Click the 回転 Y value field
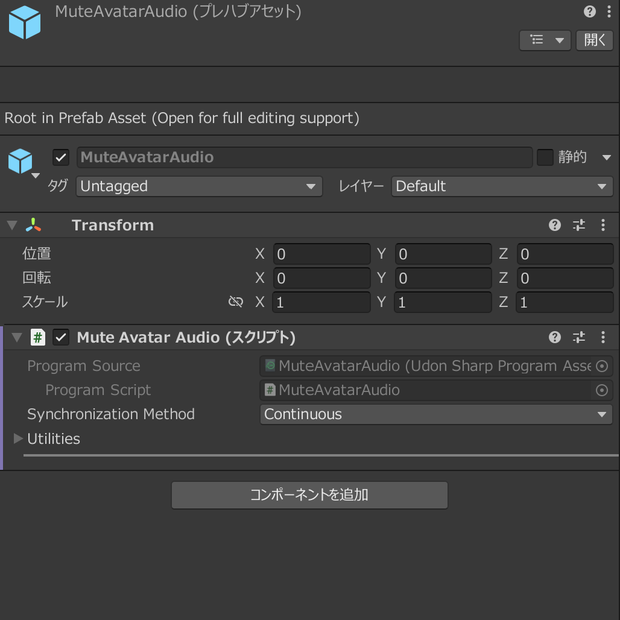 (443, 278)
